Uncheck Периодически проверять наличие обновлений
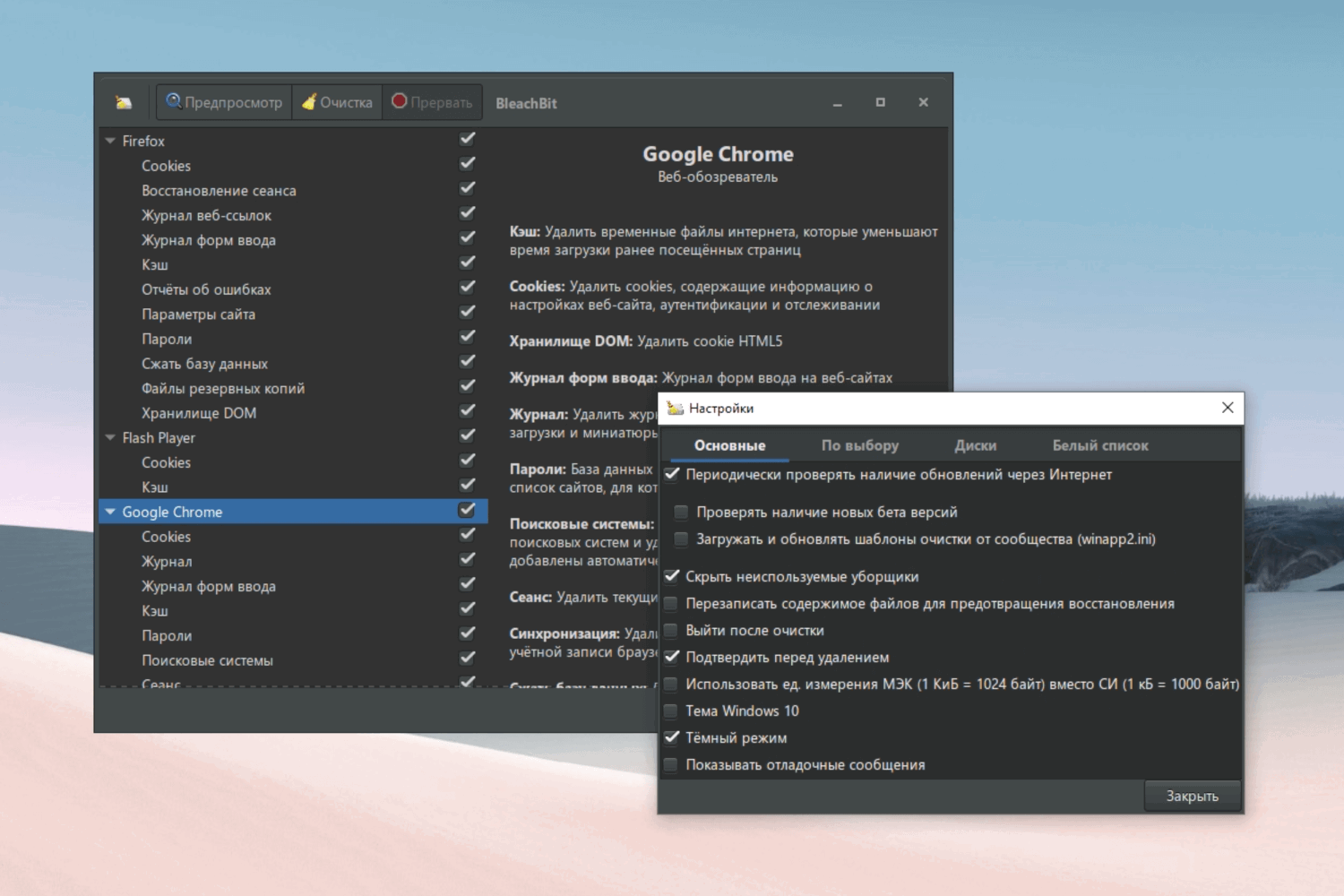The width and height of the screenshot is (1344, 896). click(x=672, y=475)
